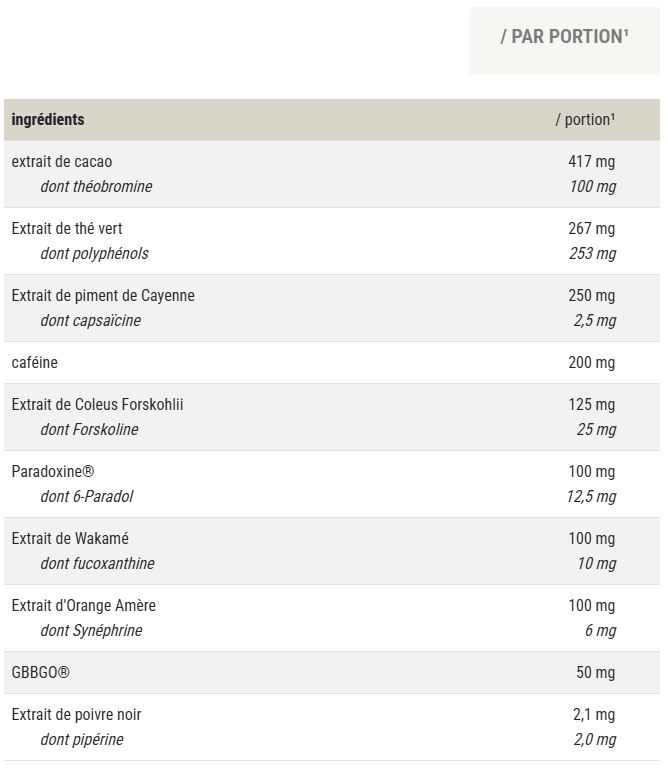Select the 12,5 mg 6-Paradol value
The image size is (668, 775).
[591, 497]
